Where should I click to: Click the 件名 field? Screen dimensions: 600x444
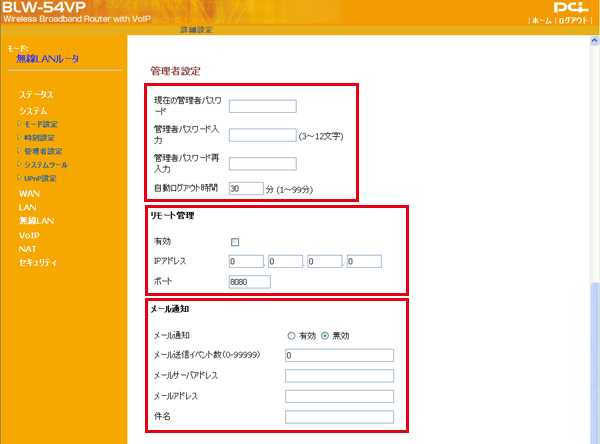click(339, 417)
